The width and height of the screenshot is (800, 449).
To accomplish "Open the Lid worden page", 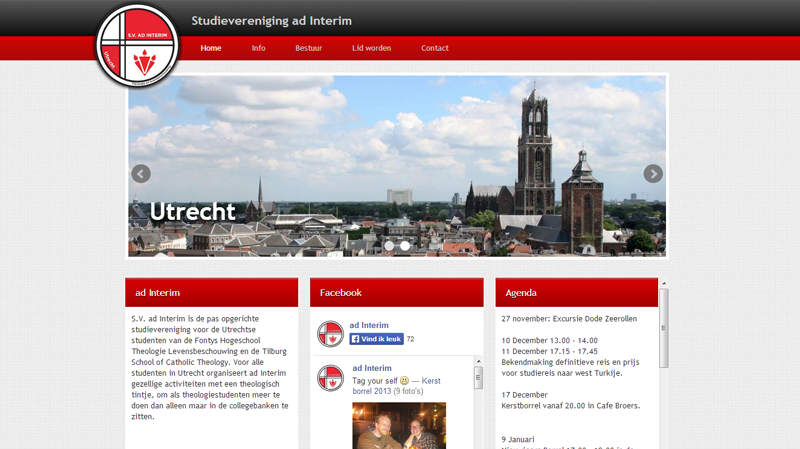I will pos(371,48).
